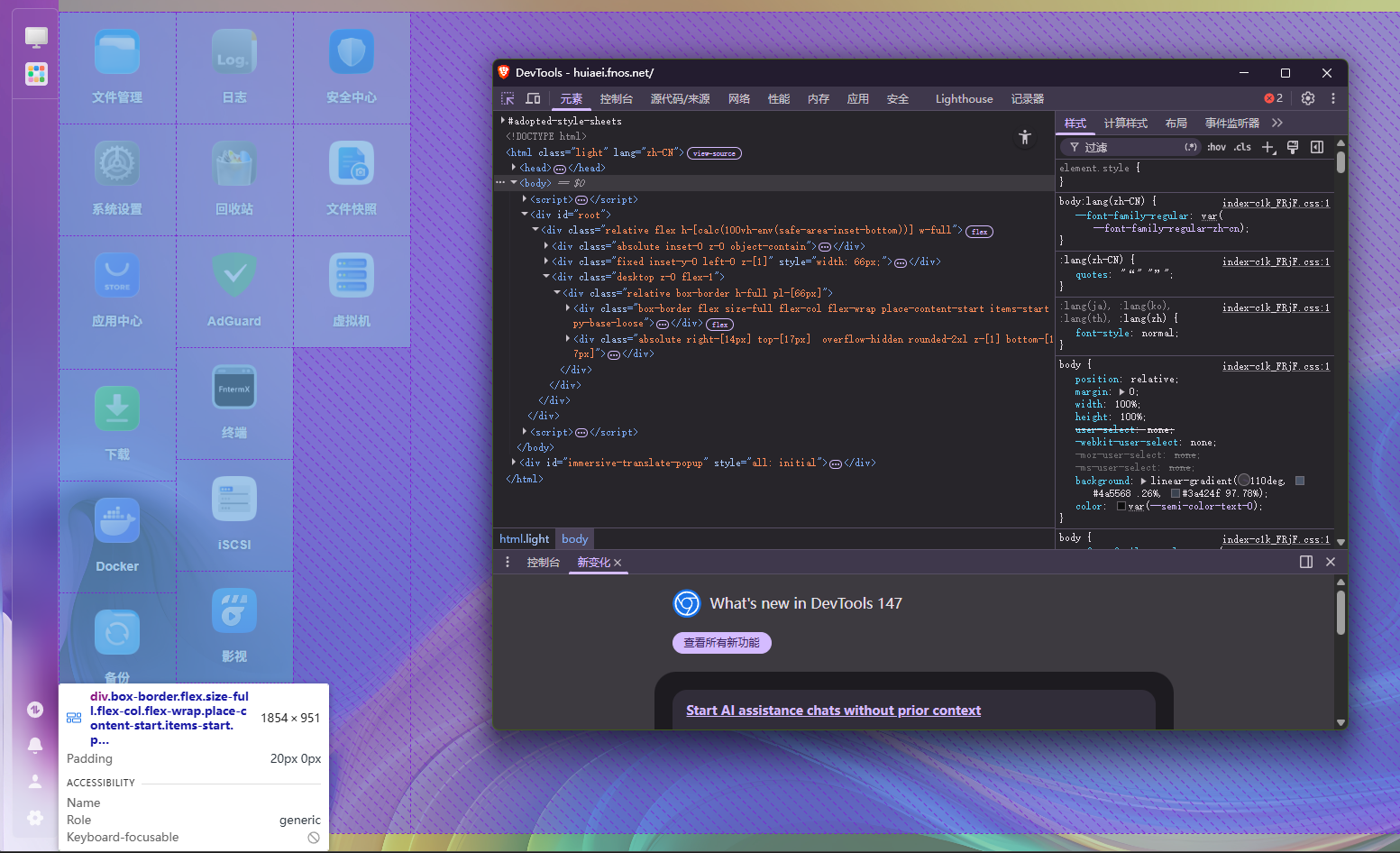Click the #4a5568 gradient color swatch
Viewport: 1400px width, 853px height.
tap(1300, 481)
